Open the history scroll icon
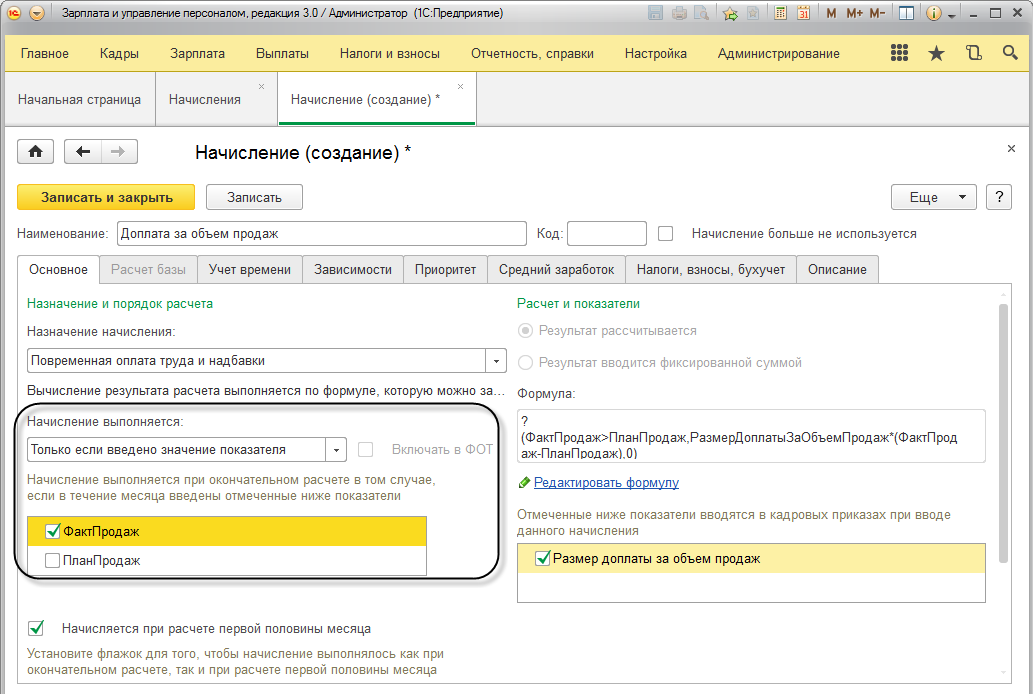 [x=973, y=54]
